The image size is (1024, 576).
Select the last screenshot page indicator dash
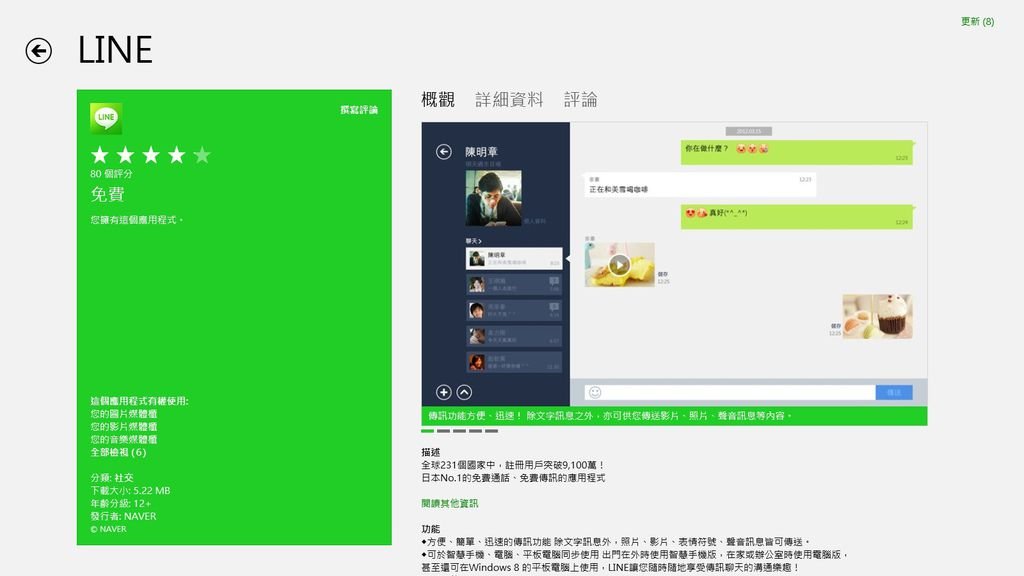tap(491, 431)
